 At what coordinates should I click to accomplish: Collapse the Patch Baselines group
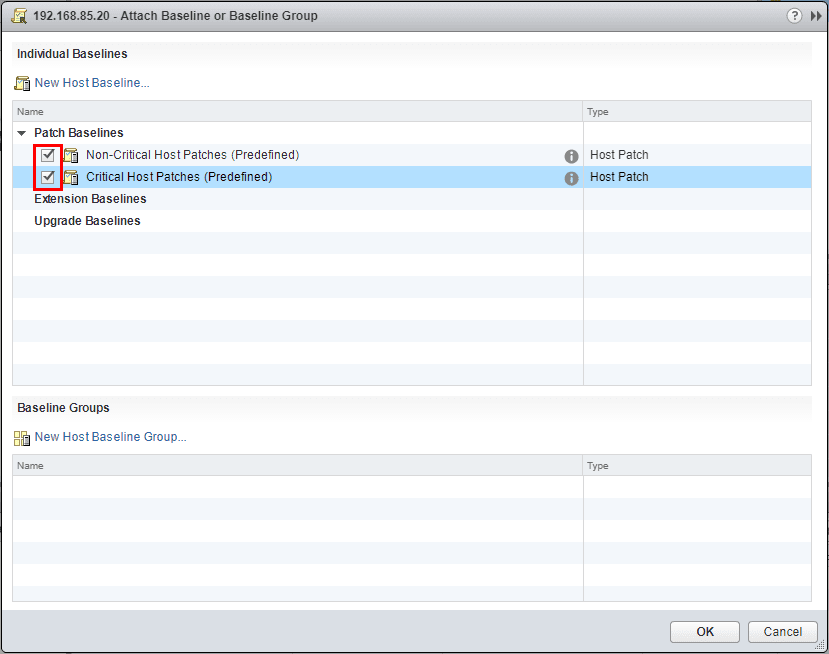(22, 133)
